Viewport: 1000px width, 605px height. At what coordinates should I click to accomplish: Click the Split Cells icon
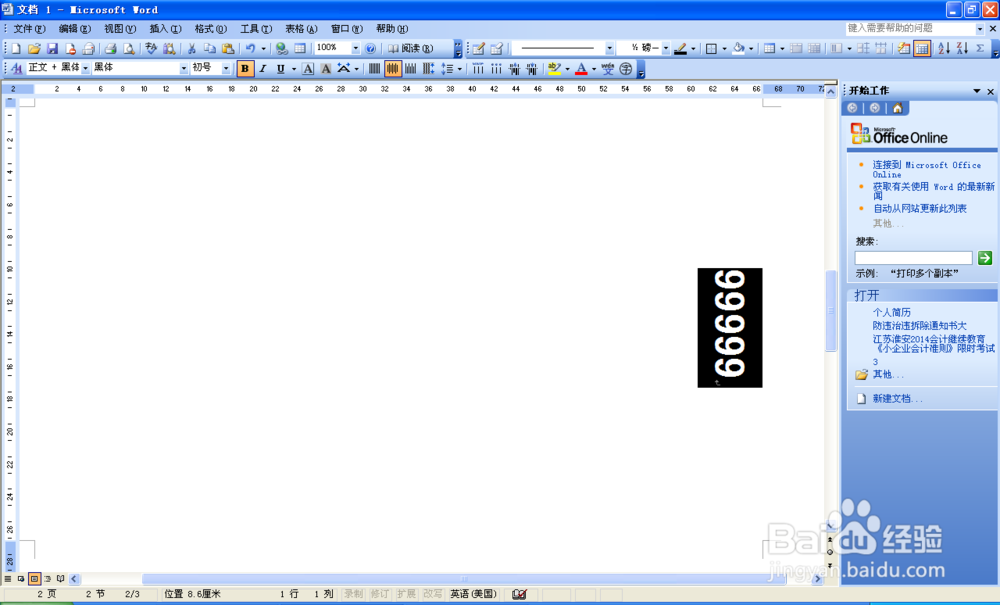(x=814, y=48)
